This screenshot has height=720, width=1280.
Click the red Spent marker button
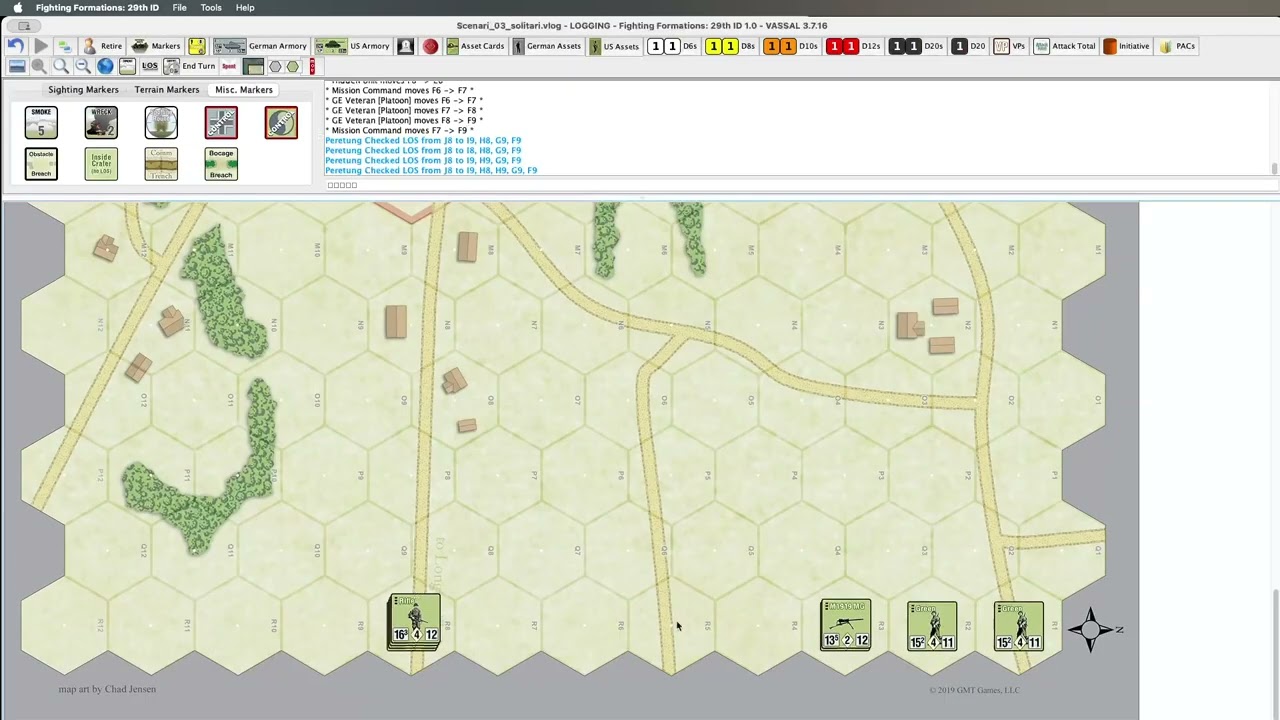(x=229, y=66)
